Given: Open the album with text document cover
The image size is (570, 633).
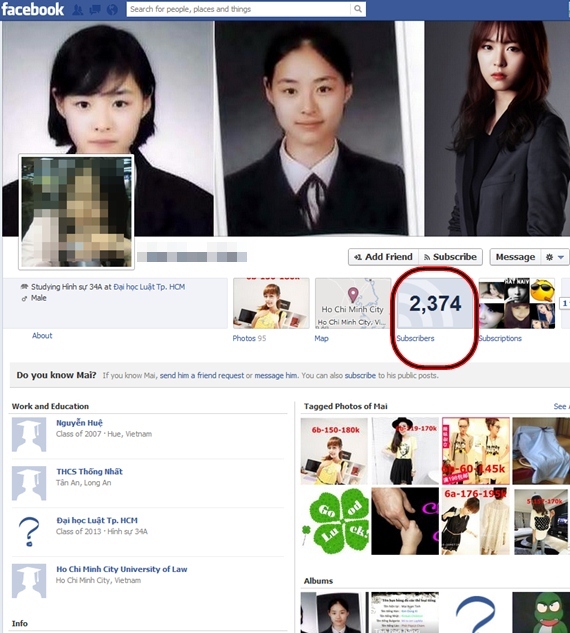Looking at the screenshot, I should click(x=405, y=612).
